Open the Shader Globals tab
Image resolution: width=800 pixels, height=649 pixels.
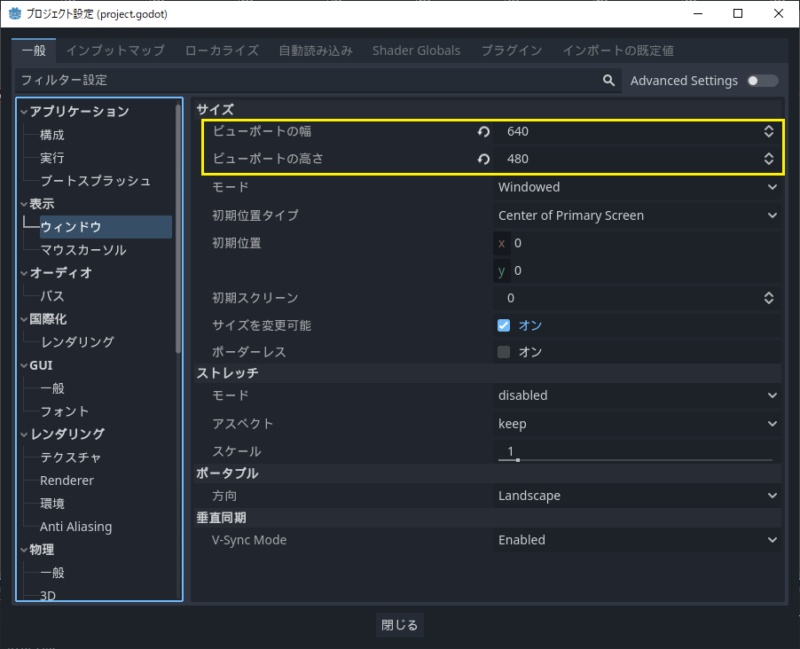416,50
